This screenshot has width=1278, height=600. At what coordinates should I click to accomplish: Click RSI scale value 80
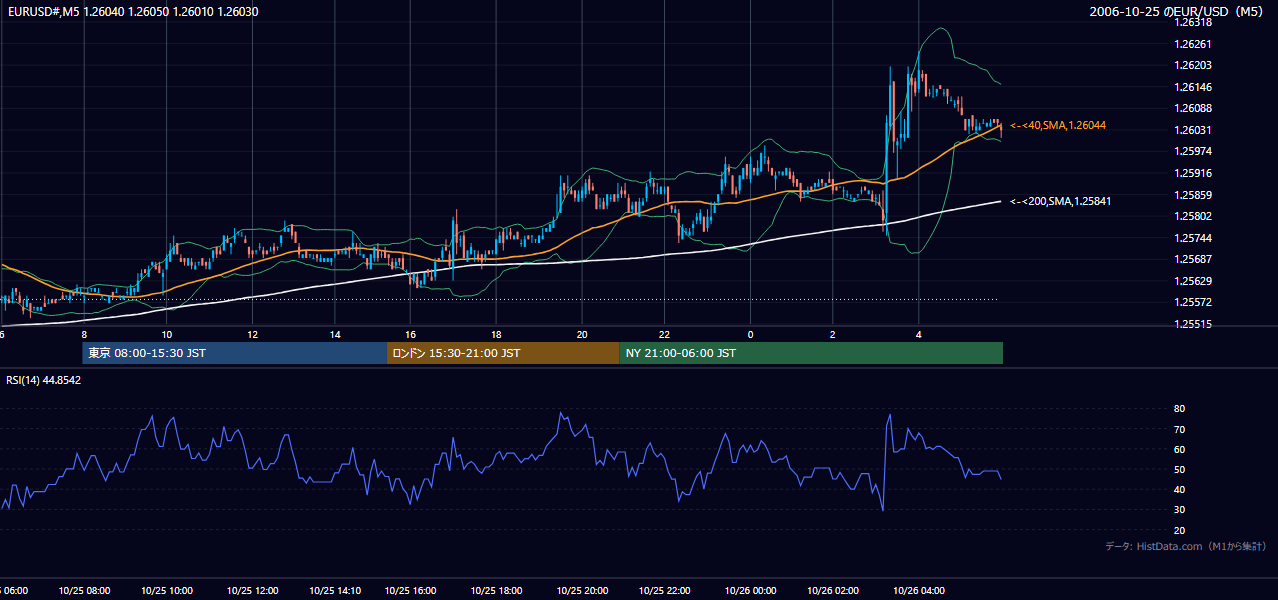(1179, 409)
